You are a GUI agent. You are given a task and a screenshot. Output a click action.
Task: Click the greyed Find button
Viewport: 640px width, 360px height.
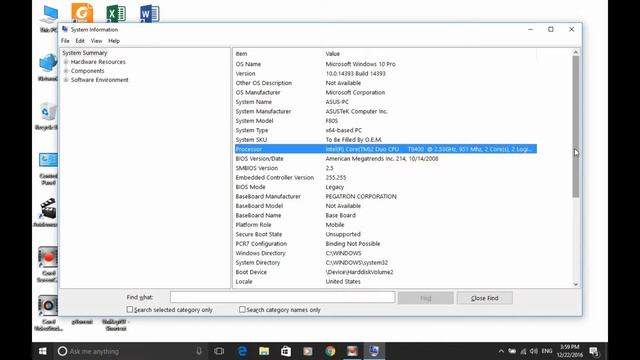pyautogui.click(x=426, y=298)
